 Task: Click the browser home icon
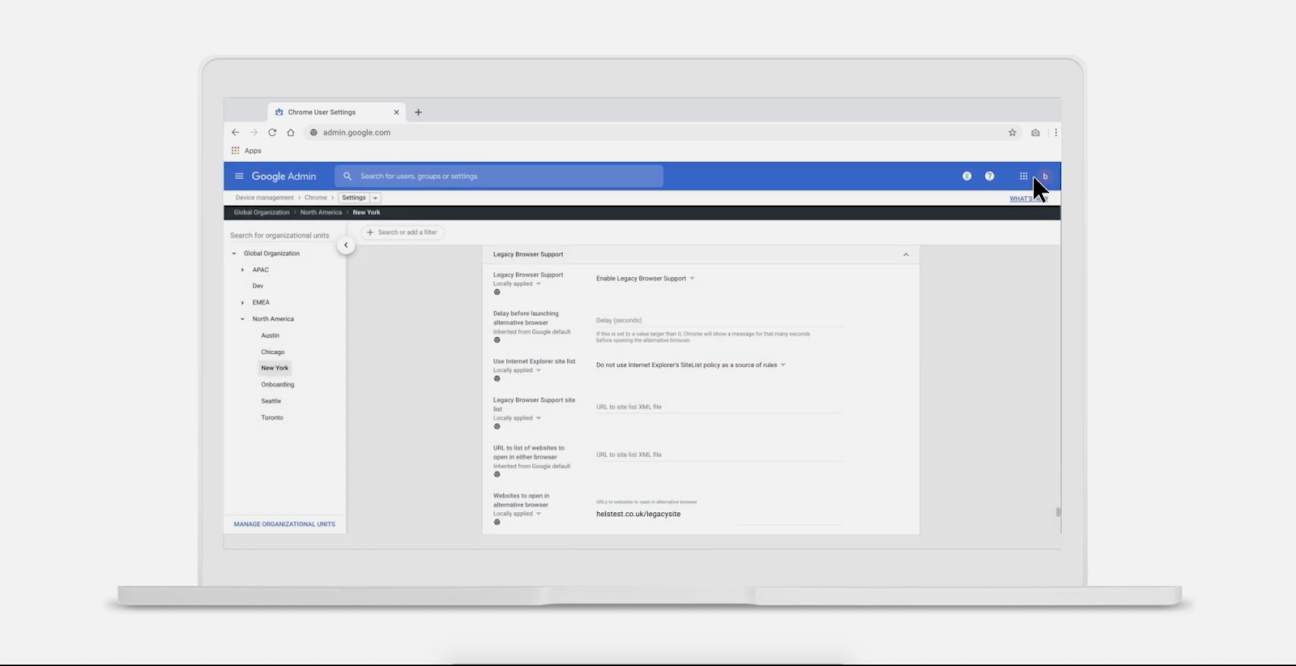coord(291,132)
